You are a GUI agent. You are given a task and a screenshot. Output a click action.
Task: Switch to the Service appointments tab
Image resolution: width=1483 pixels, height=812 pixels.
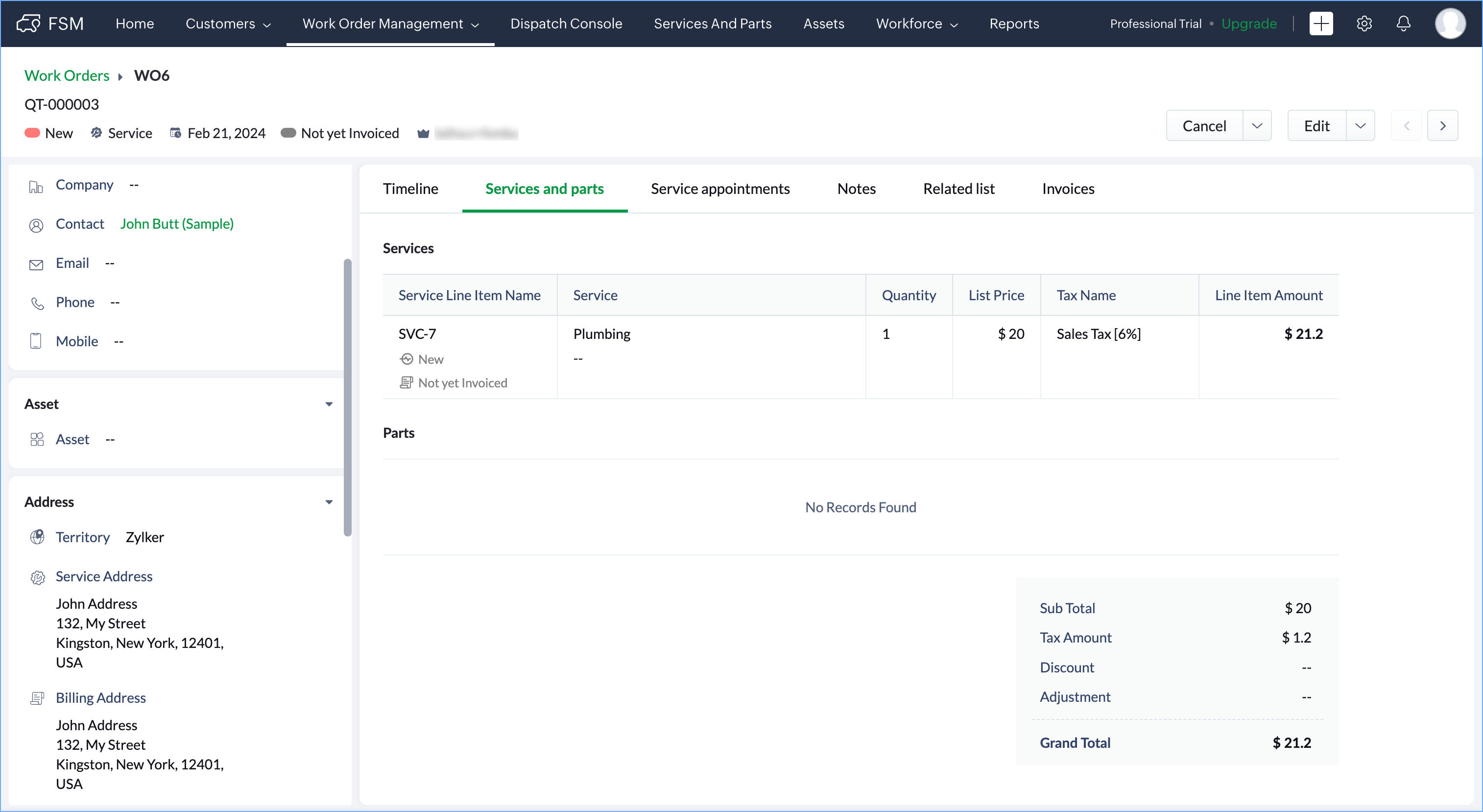click(719, 189)
